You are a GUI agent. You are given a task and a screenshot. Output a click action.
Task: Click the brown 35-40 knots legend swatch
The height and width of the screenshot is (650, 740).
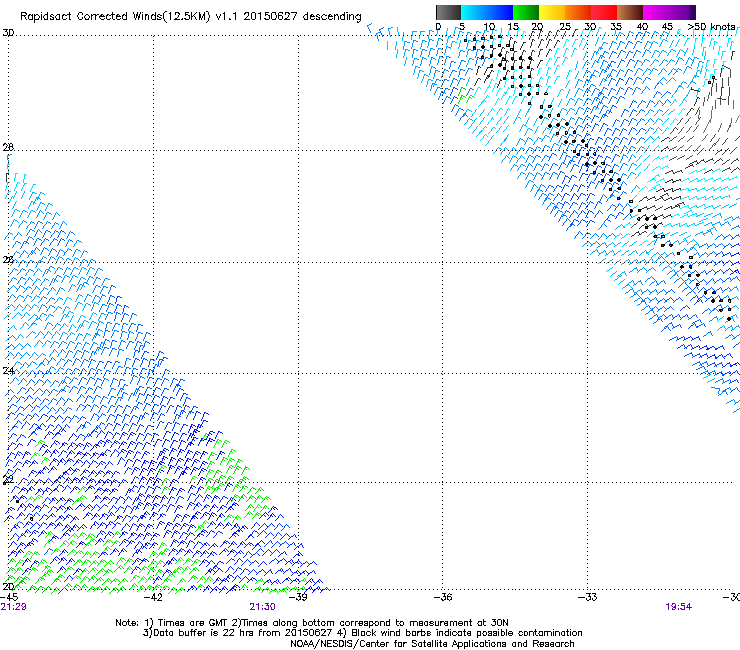coord(630,12)
